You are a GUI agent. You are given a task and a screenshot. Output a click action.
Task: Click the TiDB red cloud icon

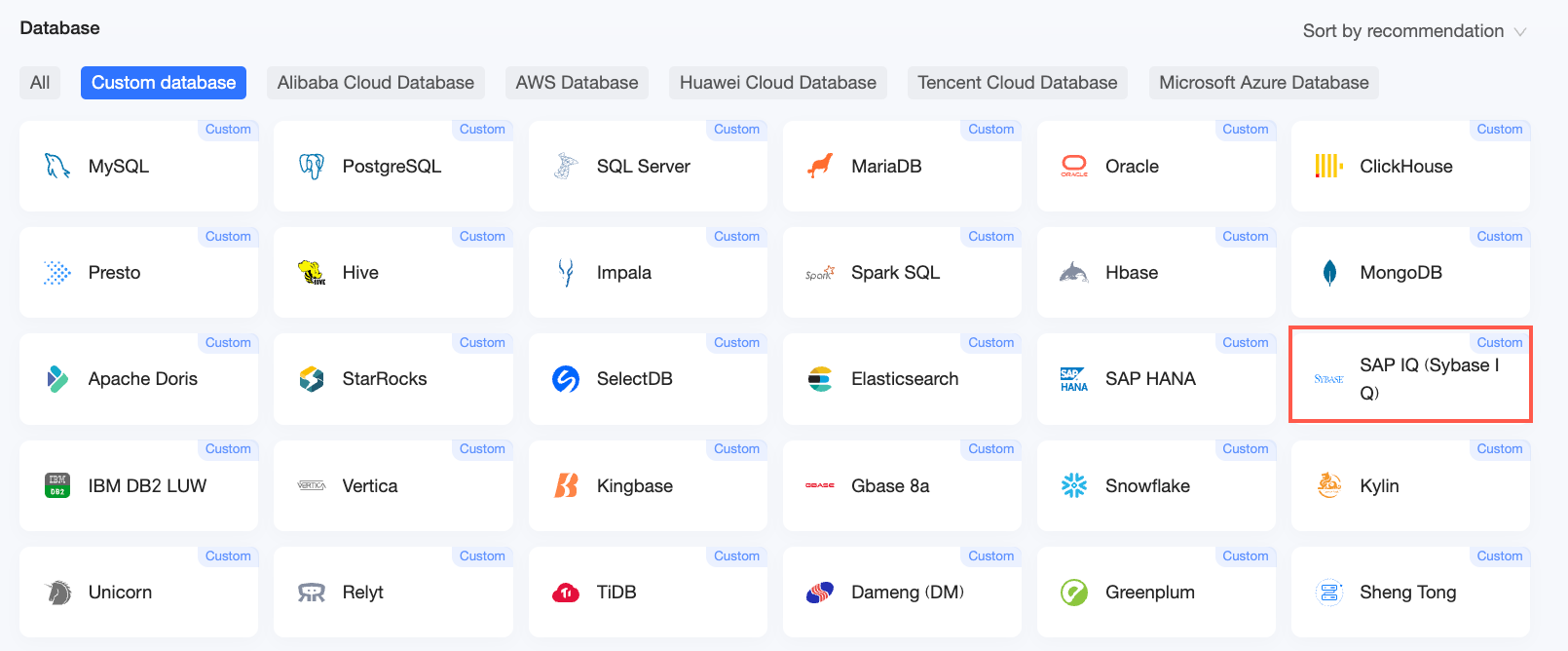pos(566,593)
